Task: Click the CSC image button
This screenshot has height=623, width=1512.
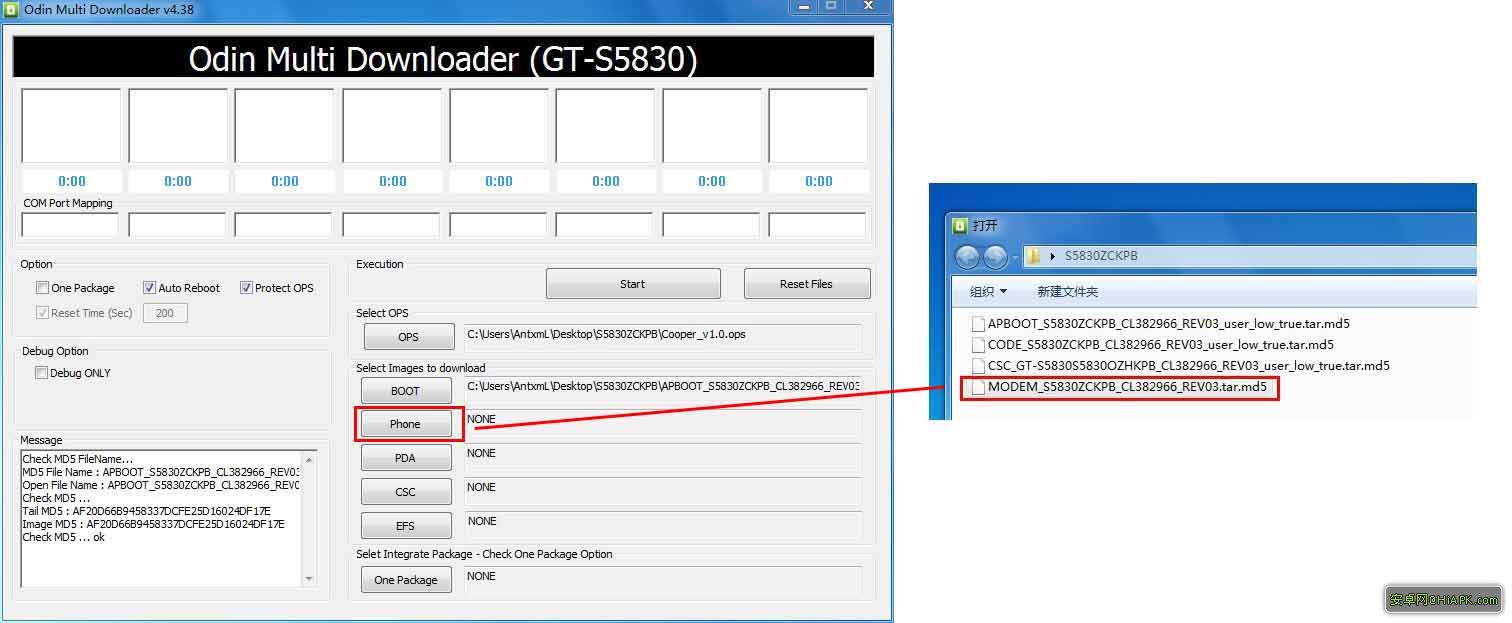Action: coord(406,492)
